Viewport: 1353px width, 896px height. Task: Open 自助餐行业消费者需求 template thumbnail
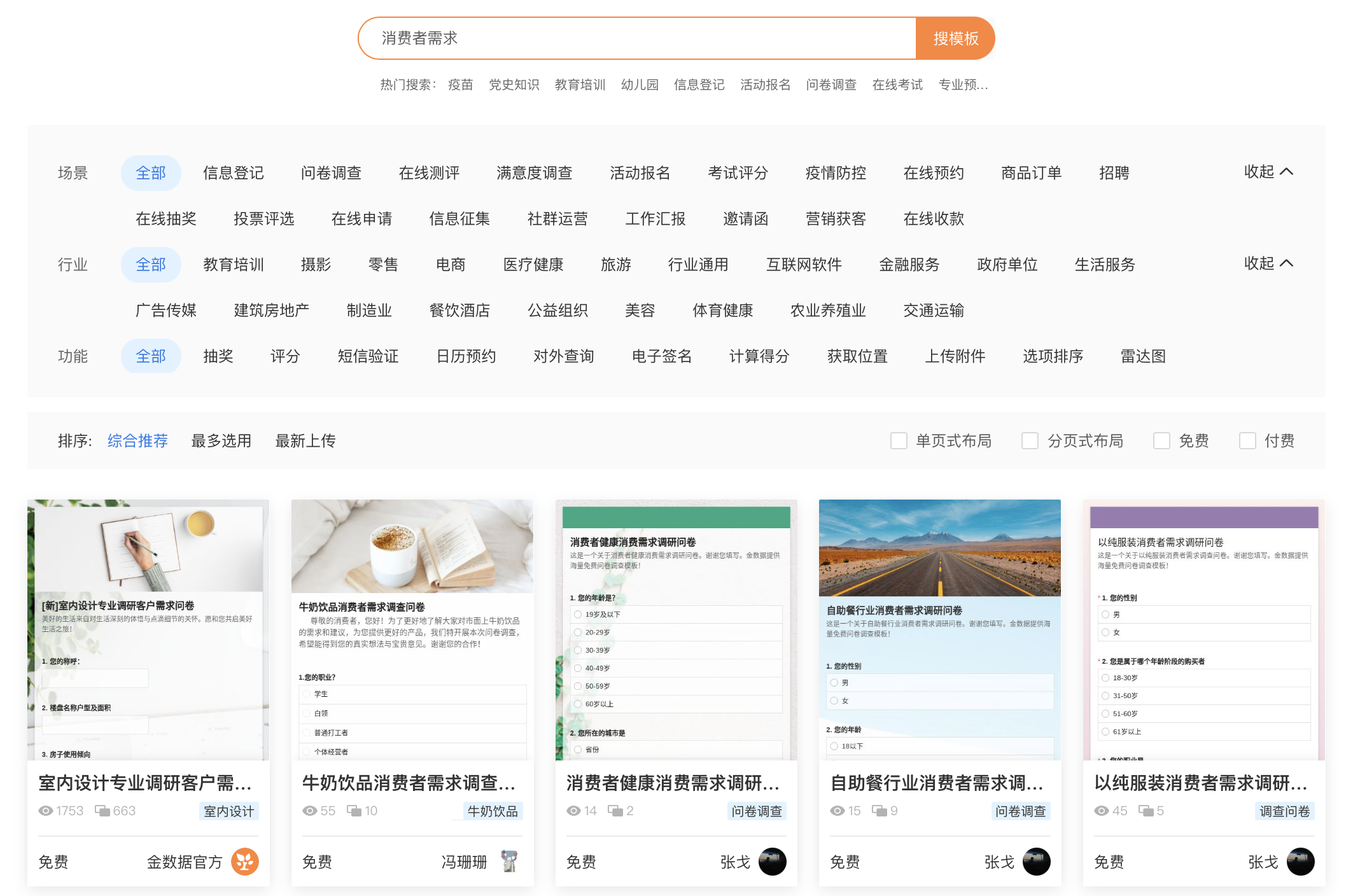(940, 630)
